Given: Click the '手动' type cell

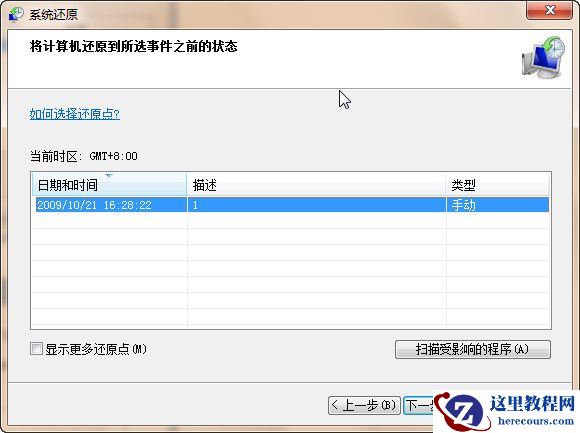Looking at the screenshot, I should click(x=498, y=205).
